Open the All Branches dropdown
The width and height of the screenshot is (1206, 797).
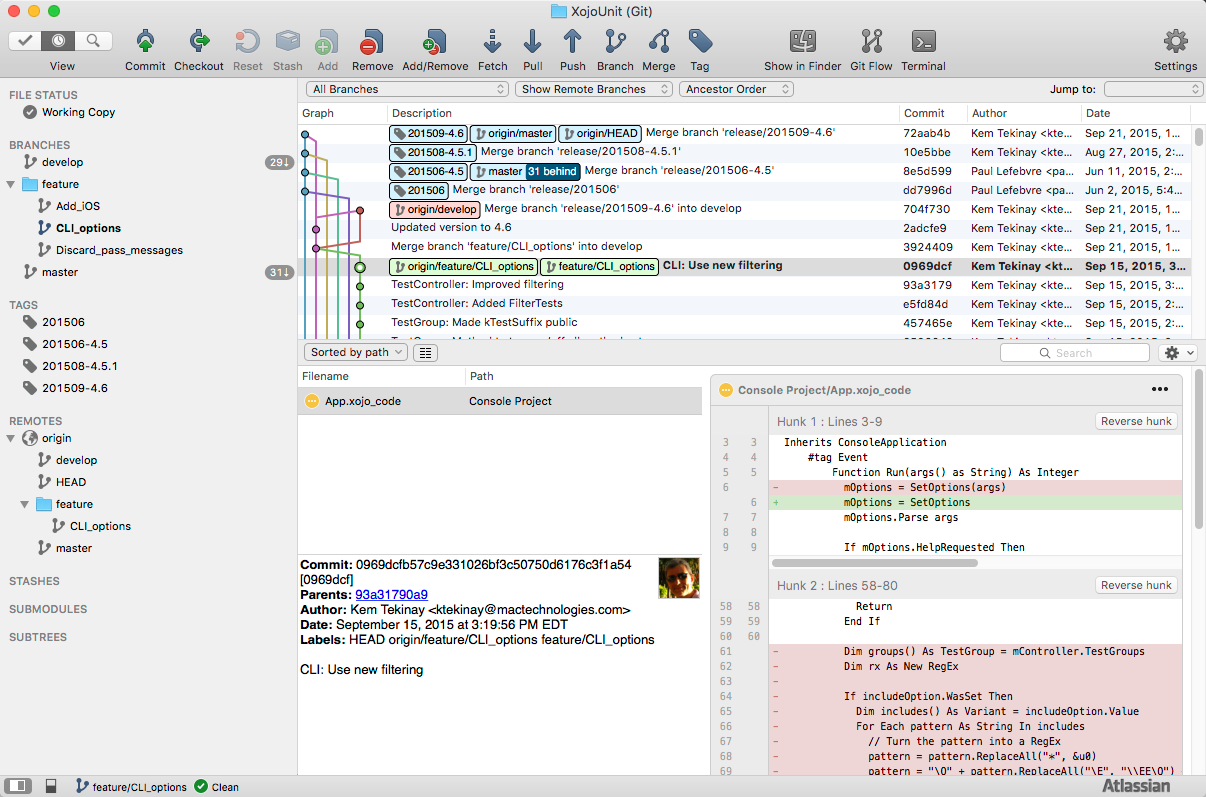[407, 89]
